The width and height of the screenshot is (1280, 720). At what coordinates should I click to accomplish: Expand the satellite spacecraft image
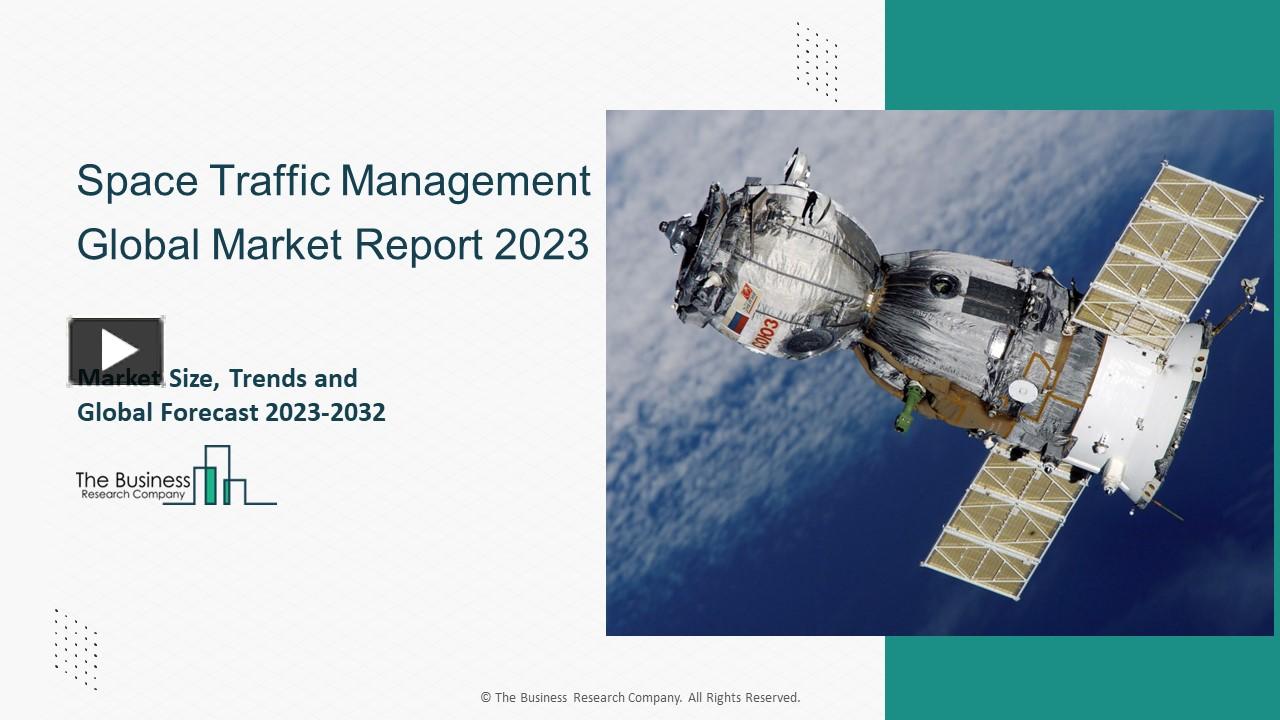coord(940,370)
